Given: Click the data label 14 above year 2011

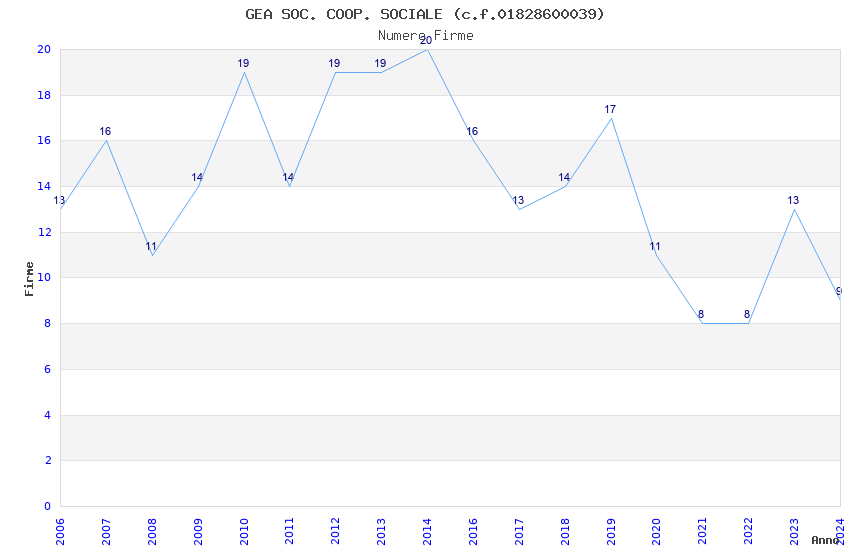Looking at the screenshot, I should (288, 177).
